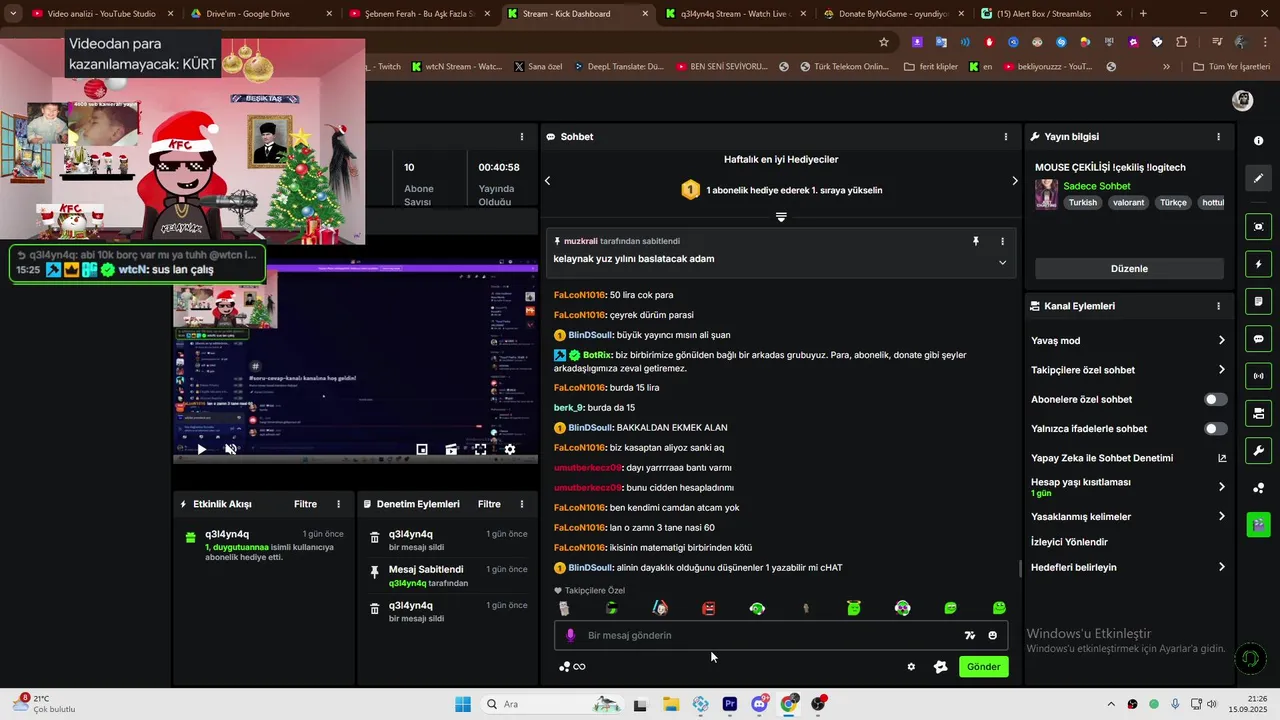This screenshot has width=1280, height=720.
Task: Click the channel points infinity icon
Action: tap(572, 667)
